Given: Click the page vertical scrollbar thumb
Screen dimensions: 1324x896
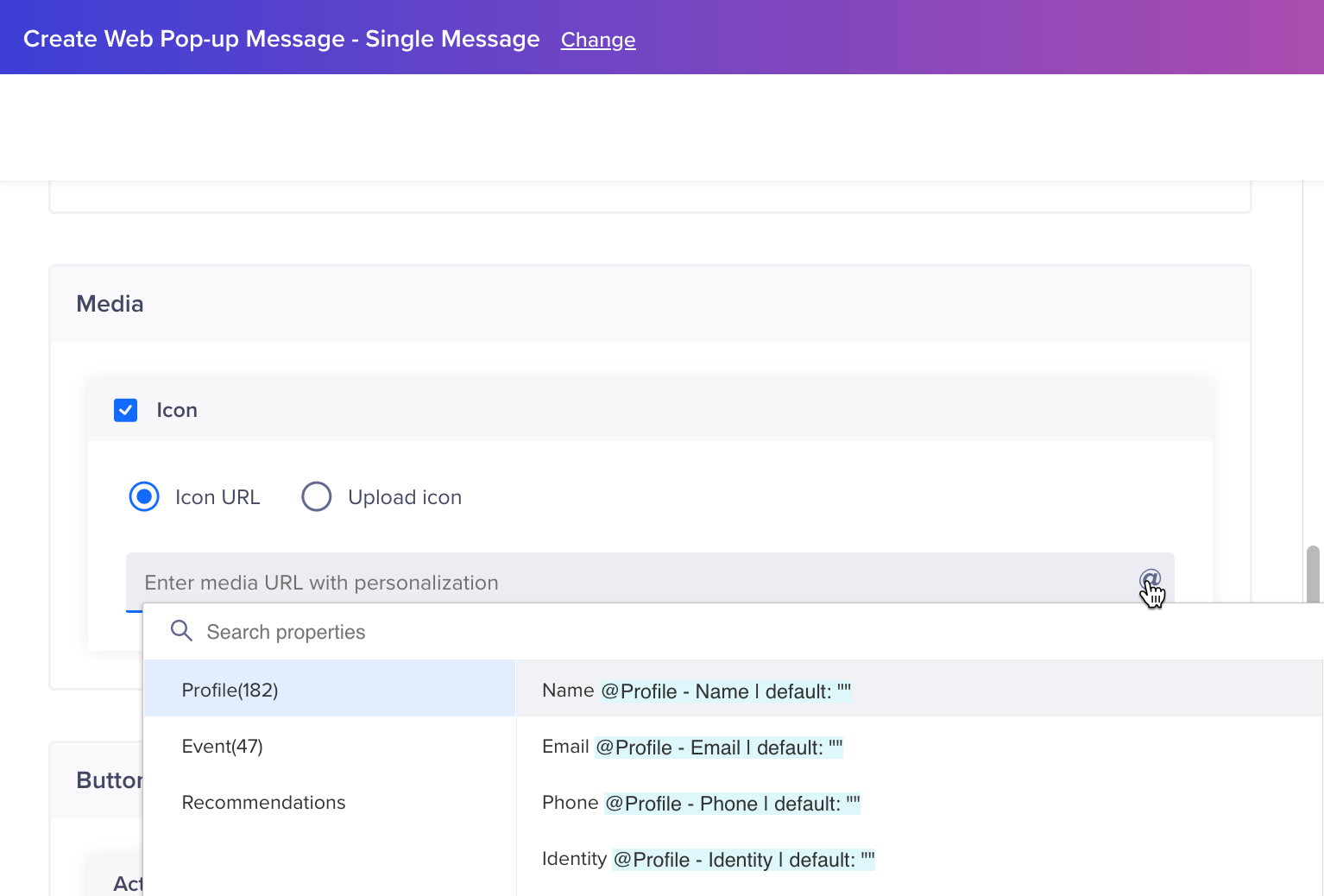Looking at the screenshot, I should 1314,574.
